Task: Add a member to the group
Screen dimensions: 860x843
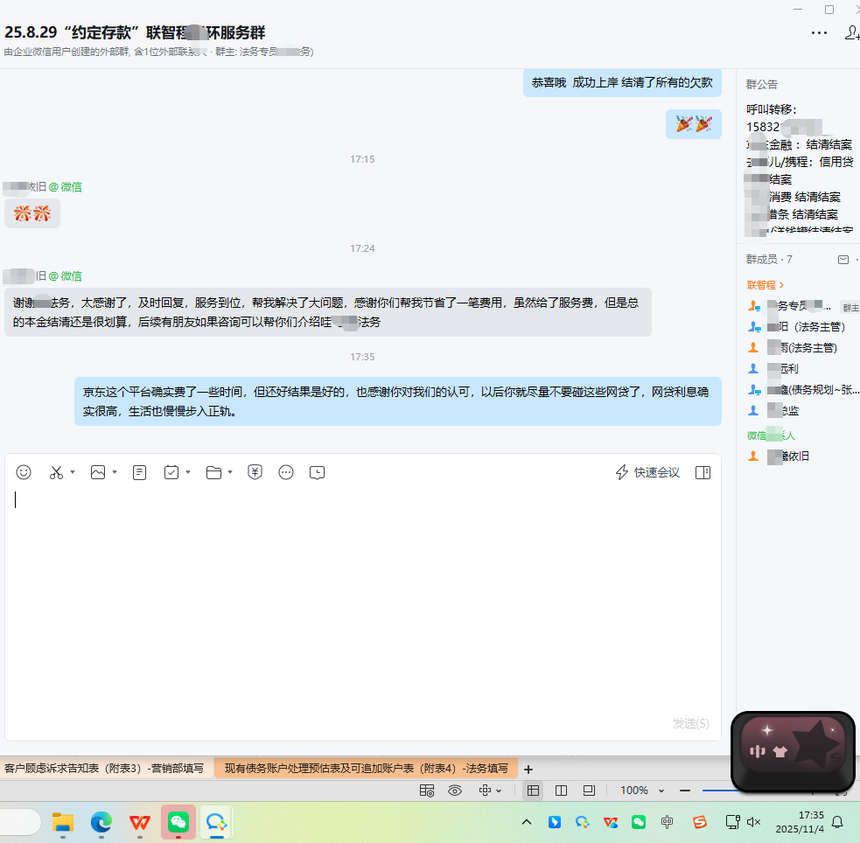Action: (851, 33)
